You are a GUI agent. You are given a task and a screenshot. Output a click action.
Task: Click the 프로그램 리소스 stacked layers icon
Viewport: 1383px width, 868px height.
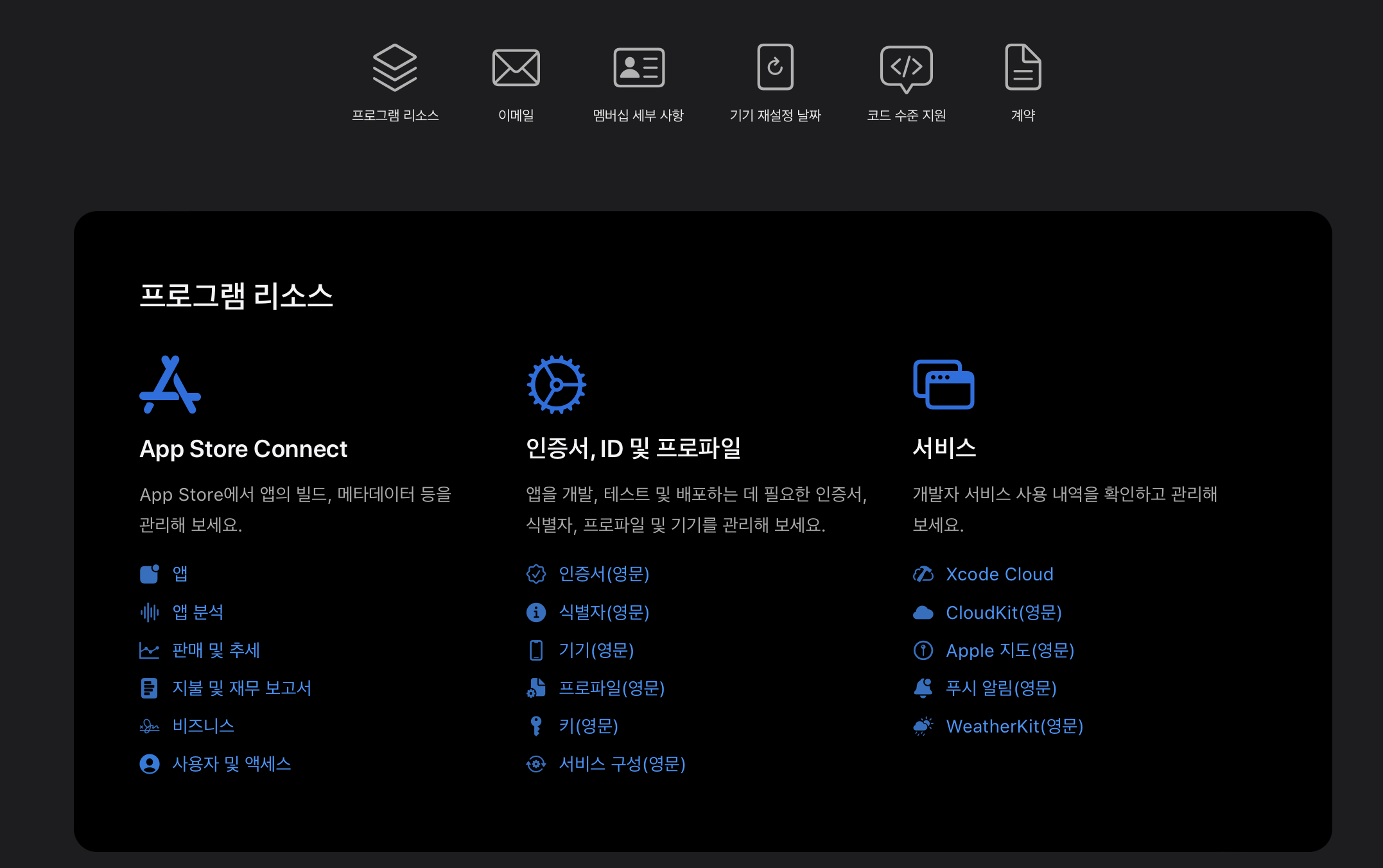[x=395, y=67]
